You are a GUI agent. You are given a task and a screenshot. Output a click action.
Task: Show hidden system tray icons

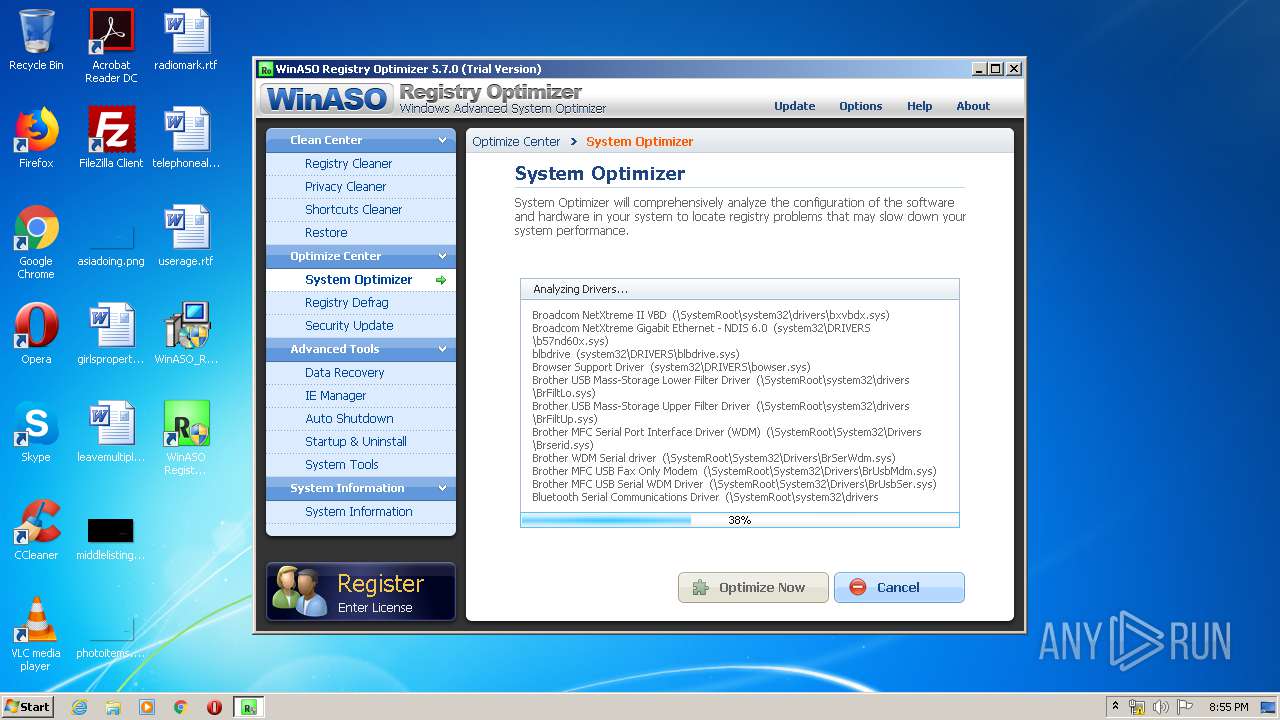1115,707
